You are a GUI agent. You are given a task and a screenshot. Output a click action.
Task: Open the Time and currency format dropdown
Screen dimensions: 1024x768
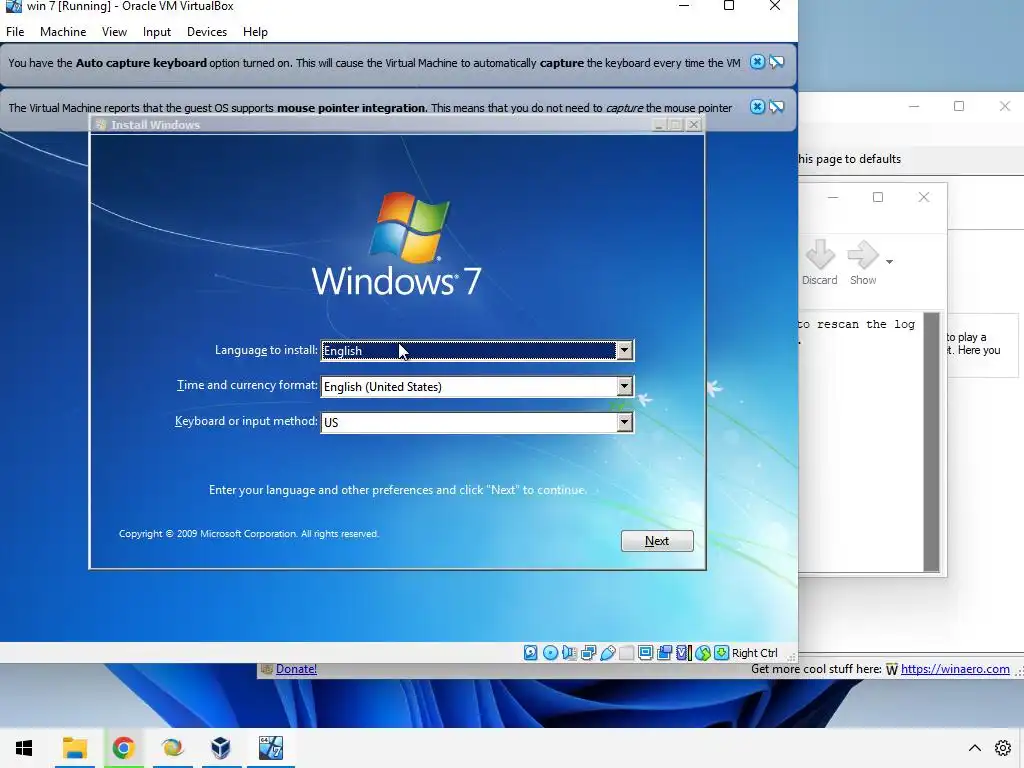point(624,387)
